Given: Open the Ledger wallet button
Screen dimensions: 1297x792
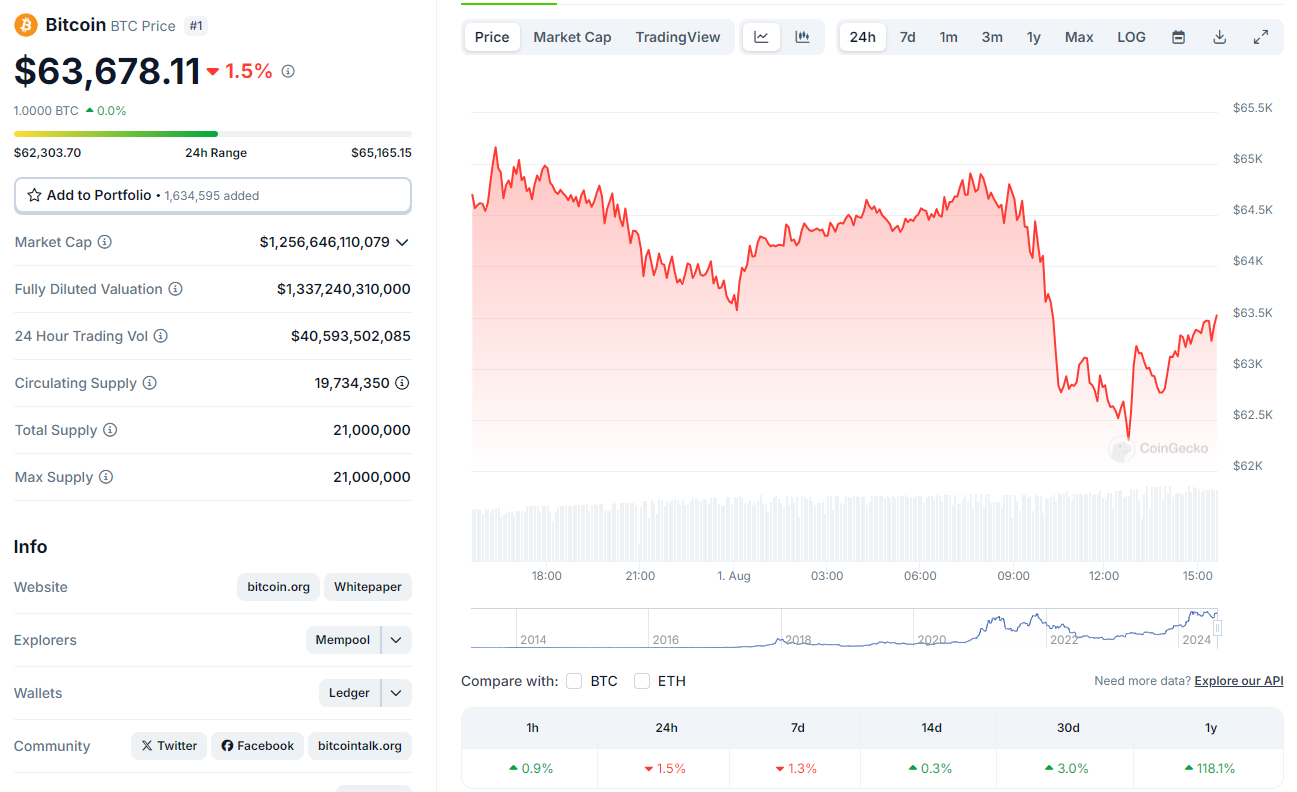Looking at the screenshot, I should click(x=350, y=693).
